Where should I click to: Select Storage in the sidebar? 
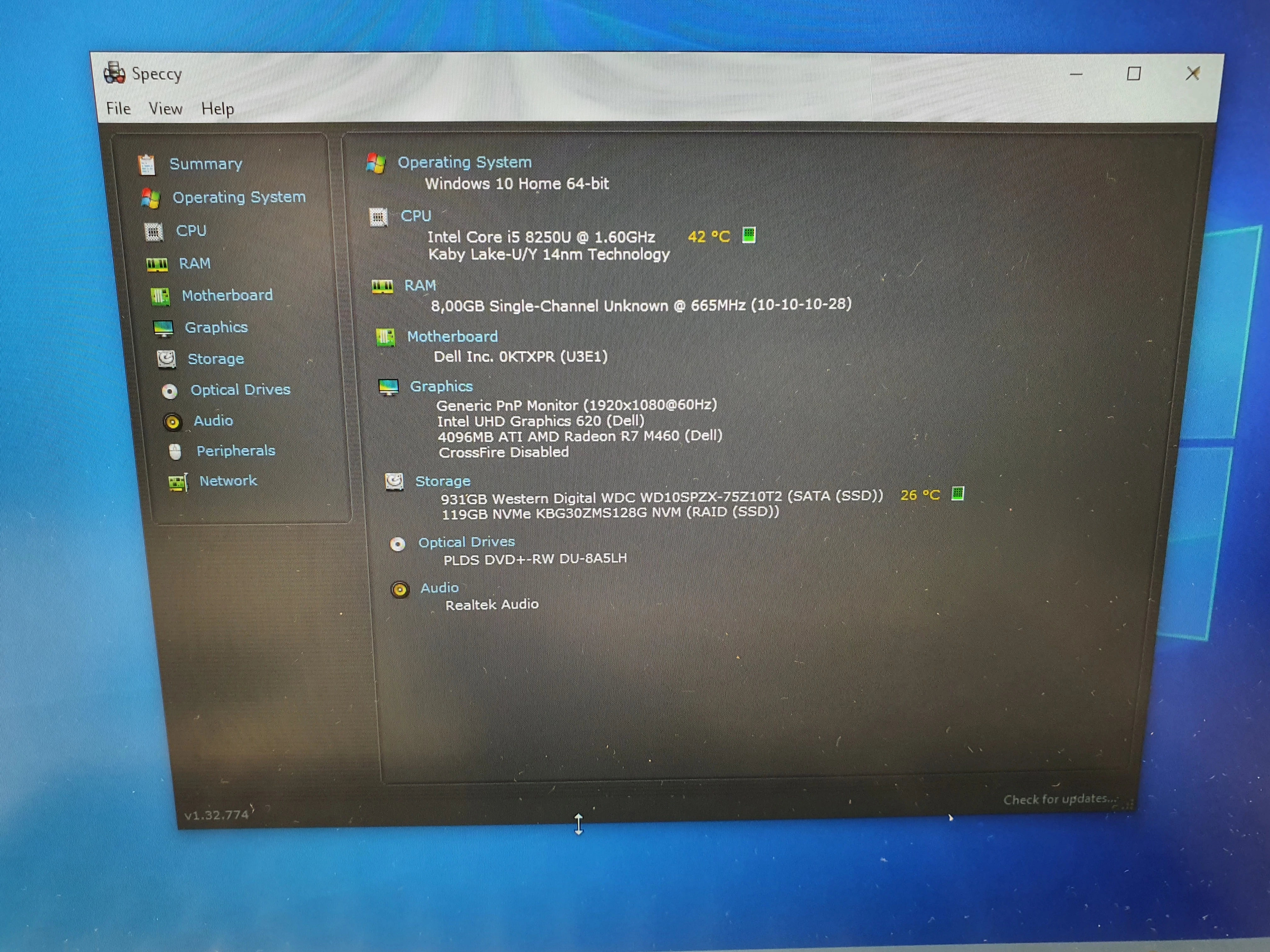point(216,359)
